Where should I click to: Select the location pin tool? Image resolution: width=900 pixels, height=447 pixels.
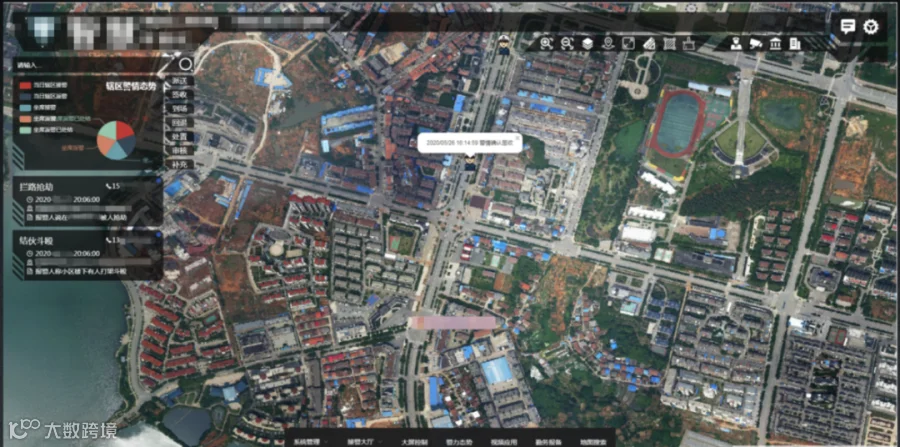[x=608, y=43]
